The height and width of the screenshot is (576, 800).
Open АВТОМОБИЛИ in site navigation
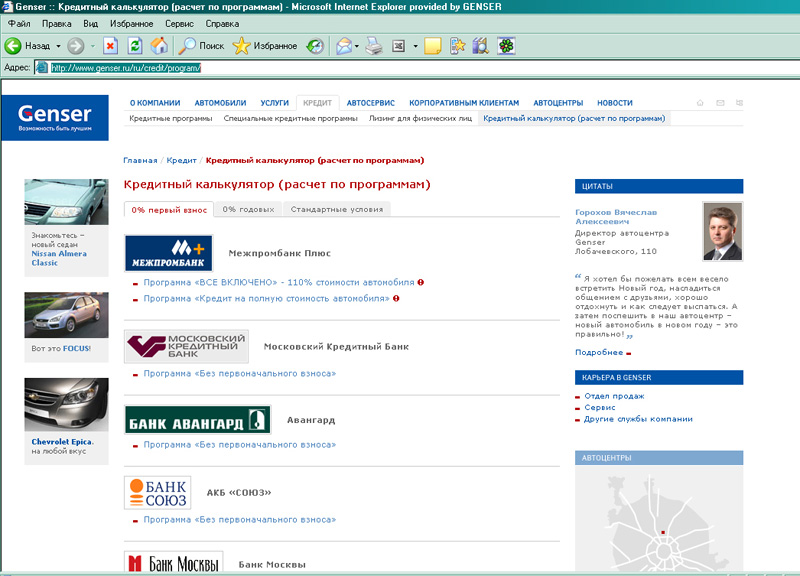220,103
